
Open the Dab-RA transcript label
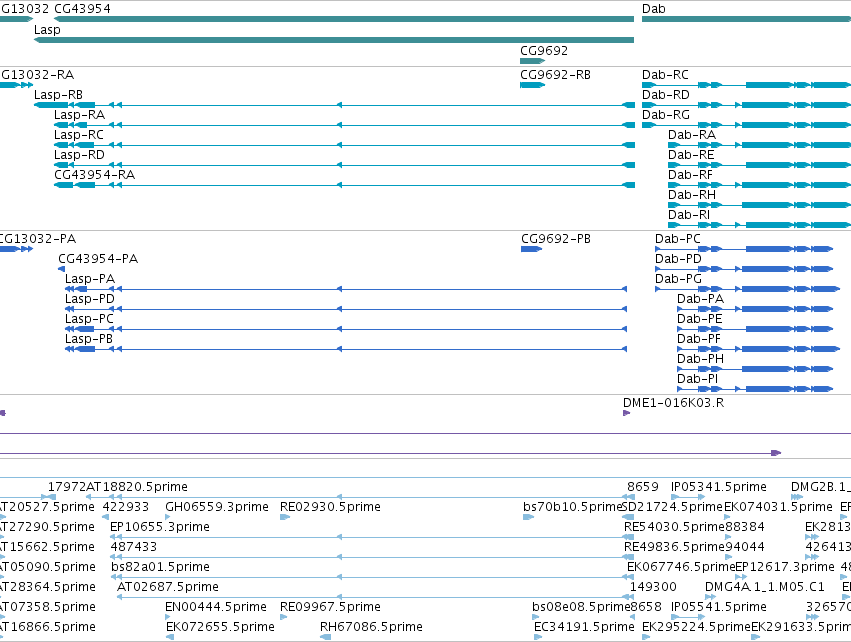coord(692,135)
